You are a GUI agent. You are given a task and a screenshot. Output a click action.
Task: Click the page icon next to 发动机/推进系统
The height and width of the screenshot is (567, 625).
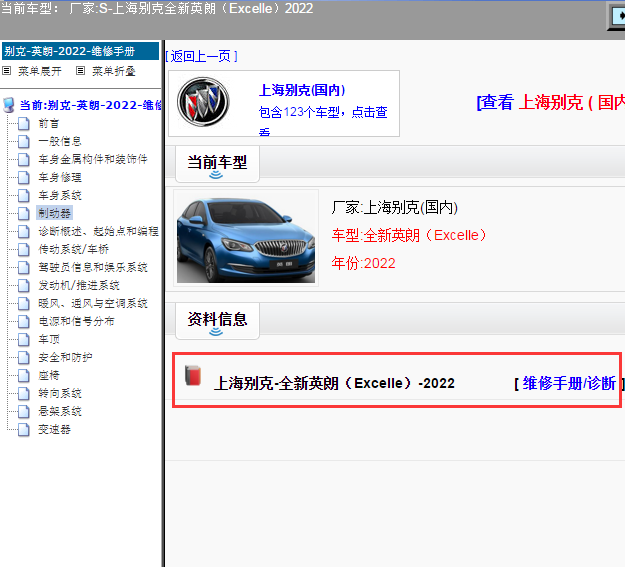[24, 285]
